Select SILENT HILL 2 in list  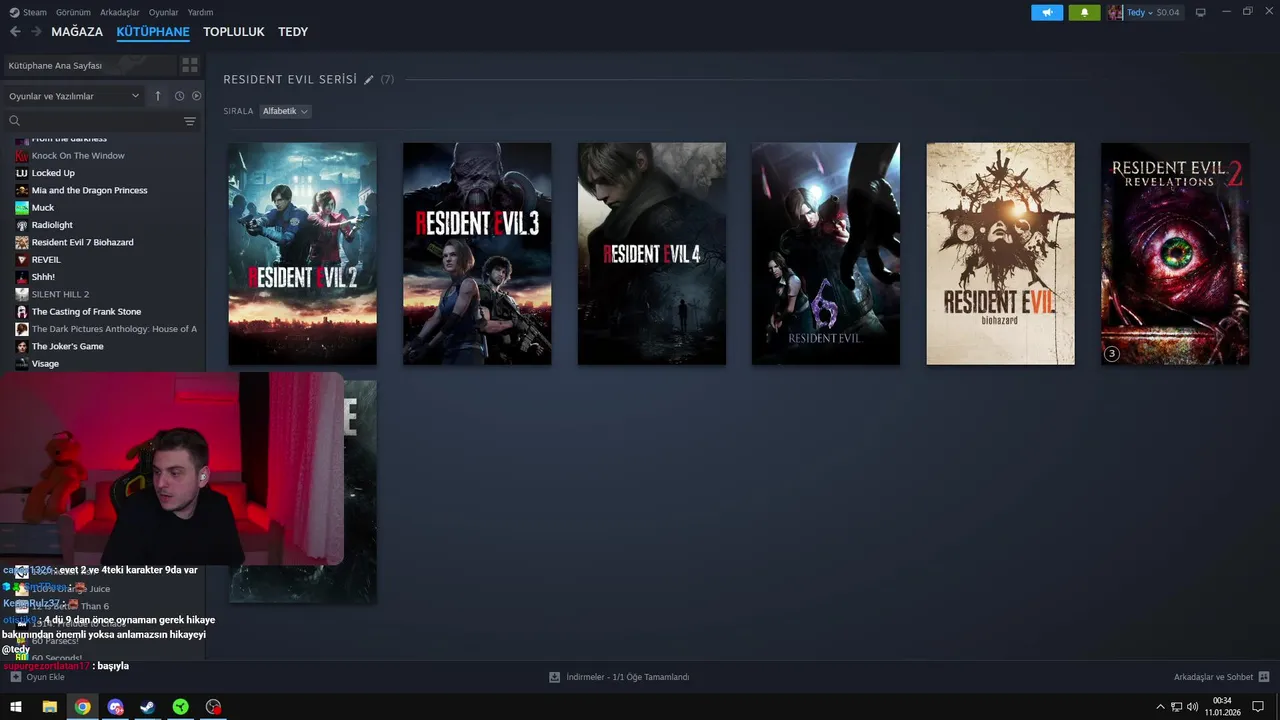(60, 294)
